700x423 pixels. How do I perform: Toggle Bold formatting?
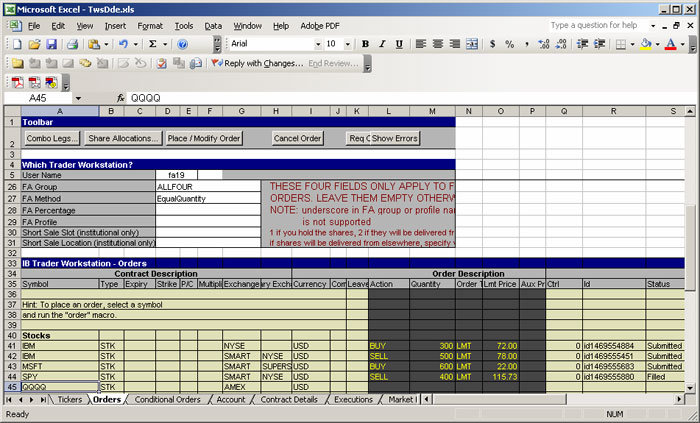(365, 44)
